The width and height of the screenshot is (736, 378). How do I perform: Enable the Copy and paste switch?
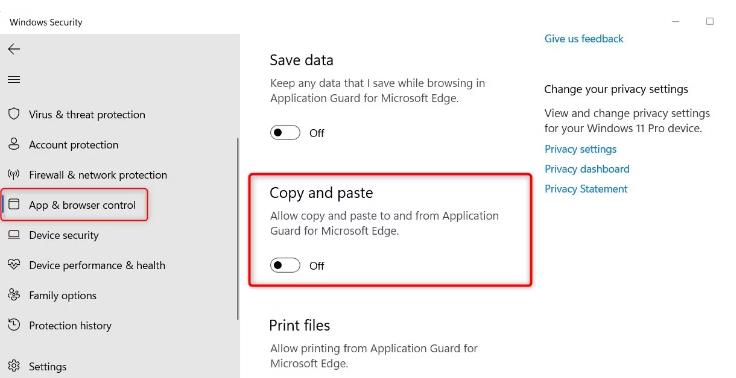[285, 265]
